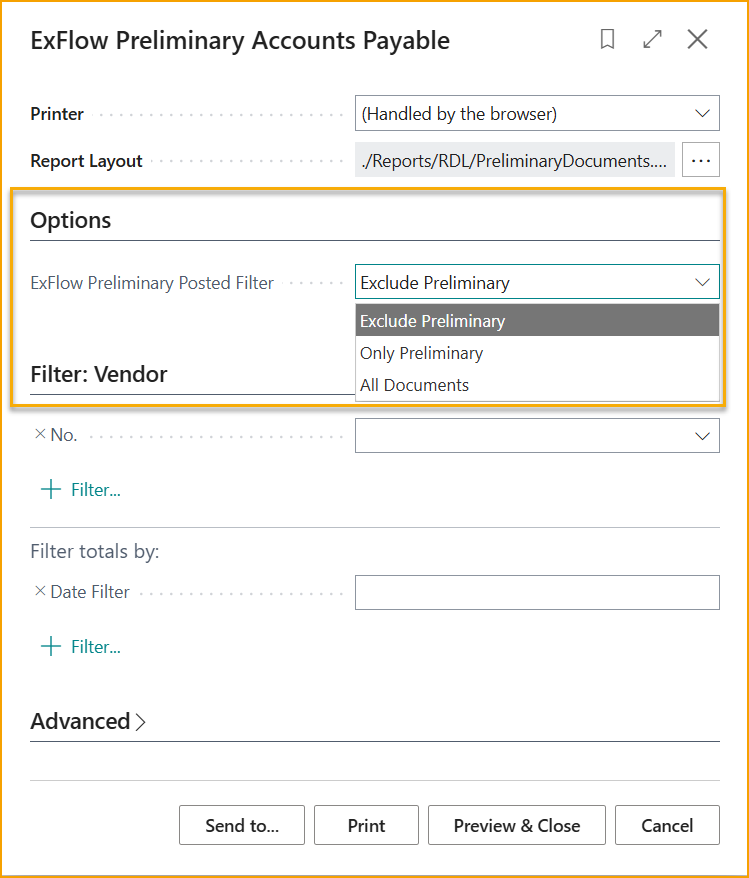Cancel the report dialog
Screen dimensions: 749x878
[667, 825]
